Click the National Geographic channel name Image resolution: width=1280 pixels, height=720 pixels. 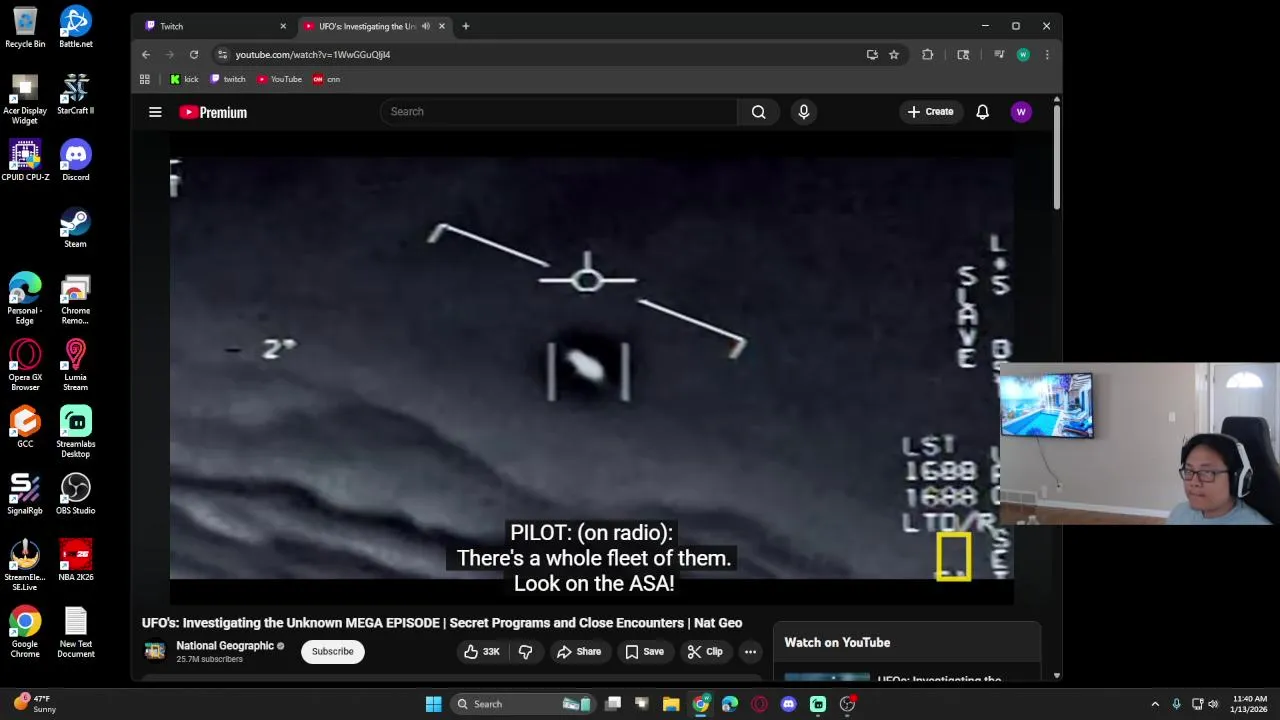pyautogui.click(x=225, y=646)
